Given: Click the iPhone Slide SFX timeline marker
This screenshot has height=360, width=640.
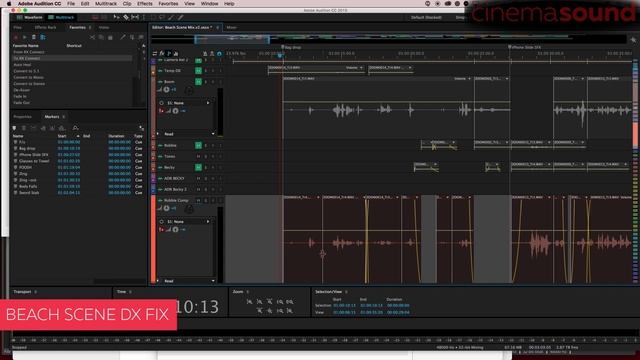Looking at the screenshot, I should (509, 47).
